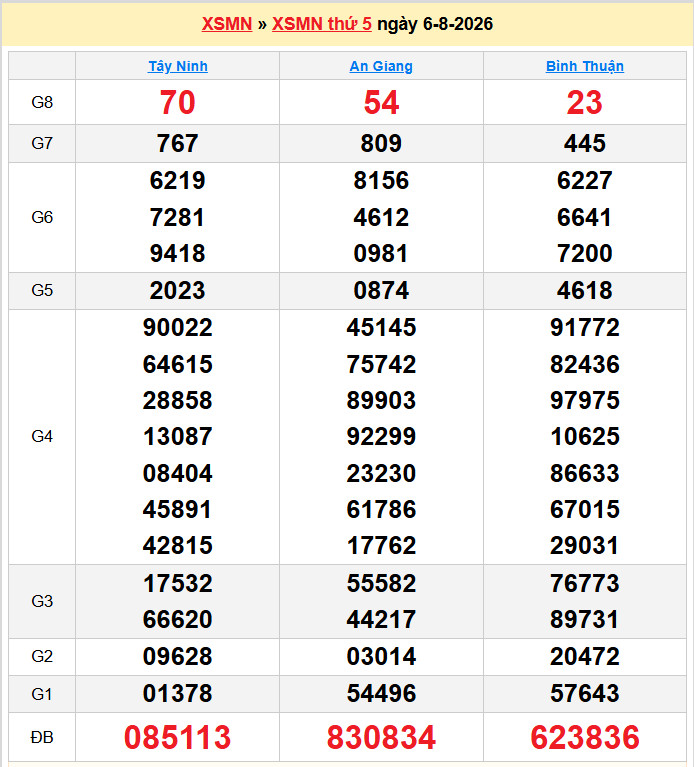Screen dimensions: 694x767
Task: Click G3 number 55582
Action: [x=381, y=584]
